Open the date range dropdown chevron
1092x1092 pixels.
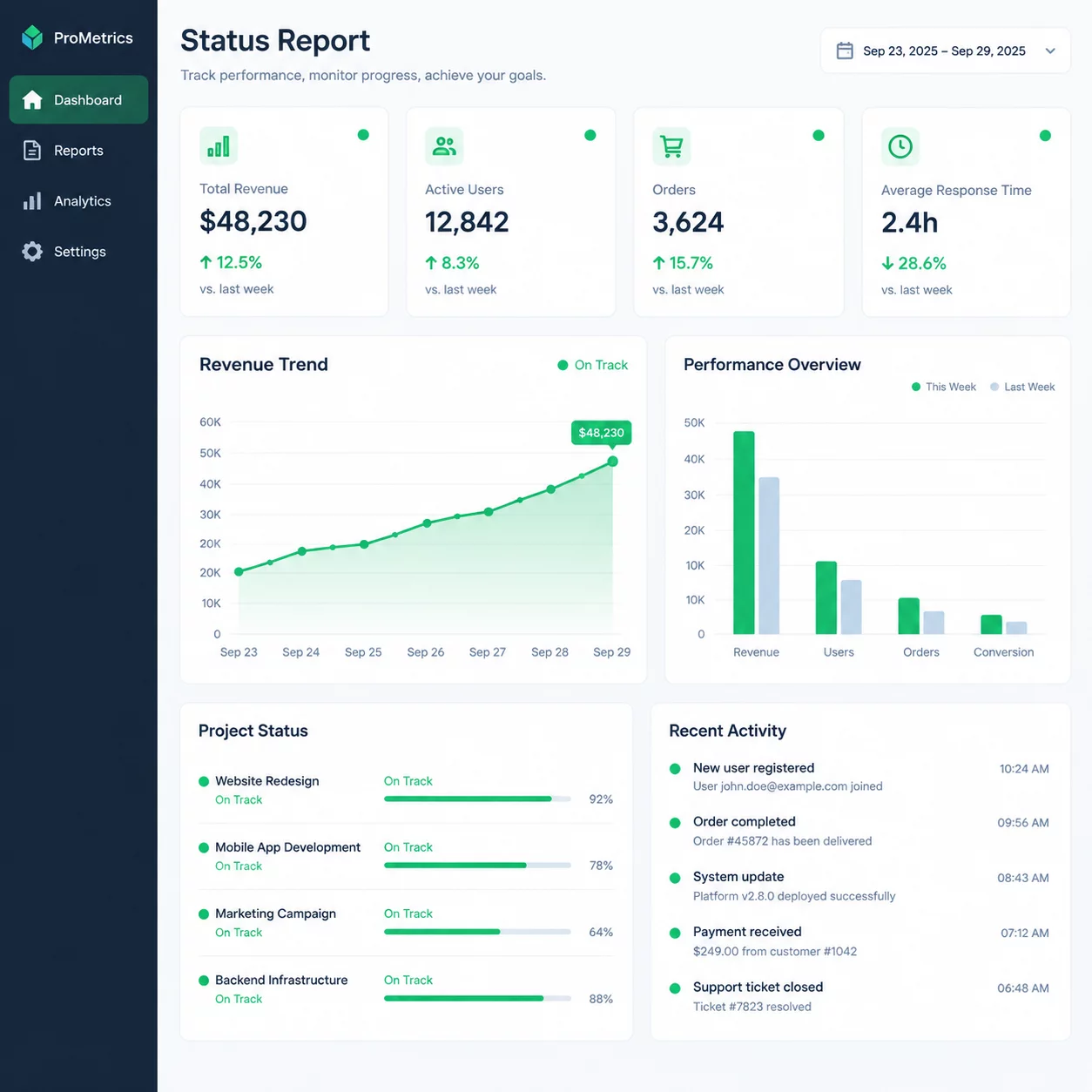(1050, 51)
